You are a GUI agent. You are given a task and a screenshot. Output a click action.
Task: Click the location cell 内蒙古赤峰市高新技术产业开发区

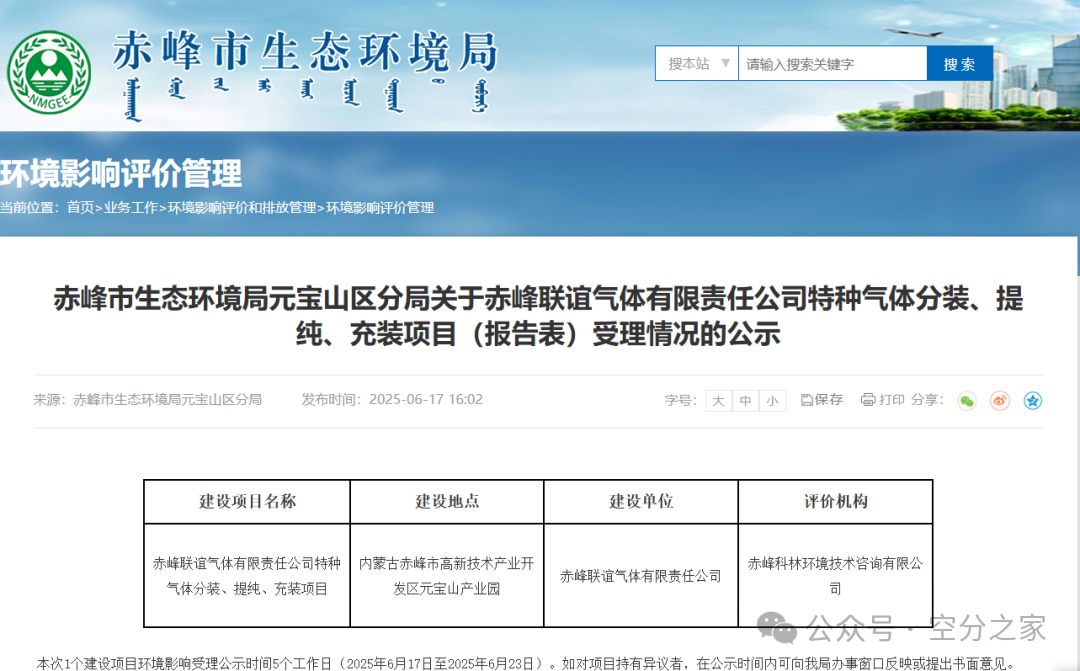[x=447, y=576]
